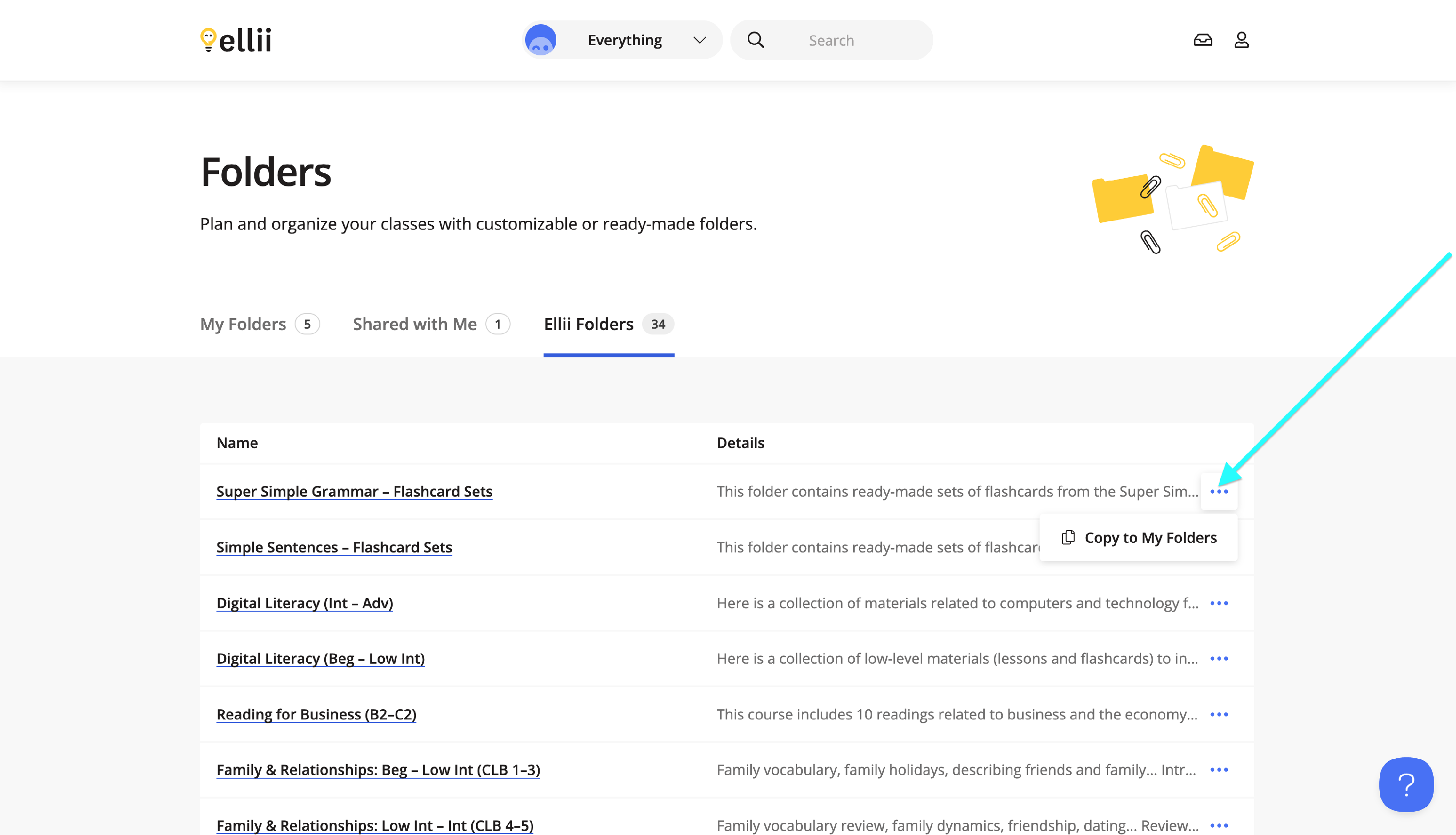Expand the Everything filter dropdown
The image size is (1456, 835).
point(624,40)
